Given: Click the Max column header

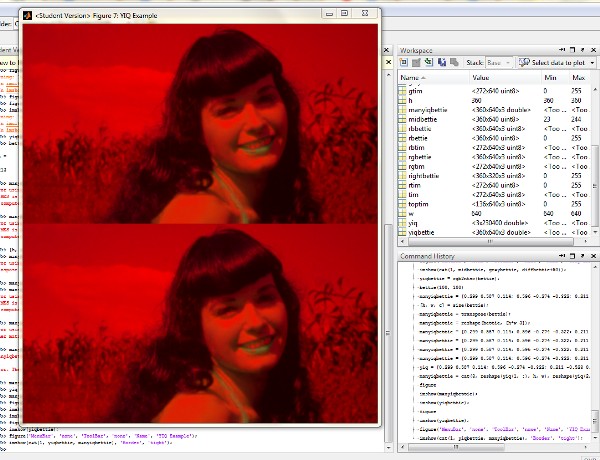Looking at the screenshot, I should [x=580, y=78].
